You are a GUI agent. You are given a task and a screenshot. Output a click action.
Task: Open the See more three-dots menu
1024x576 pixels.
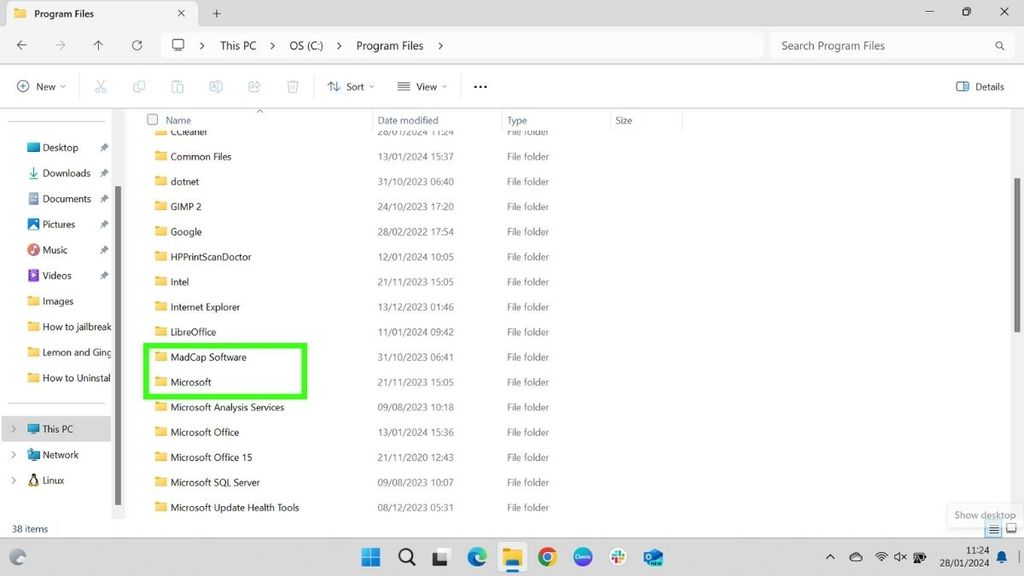tap(480, 87)
